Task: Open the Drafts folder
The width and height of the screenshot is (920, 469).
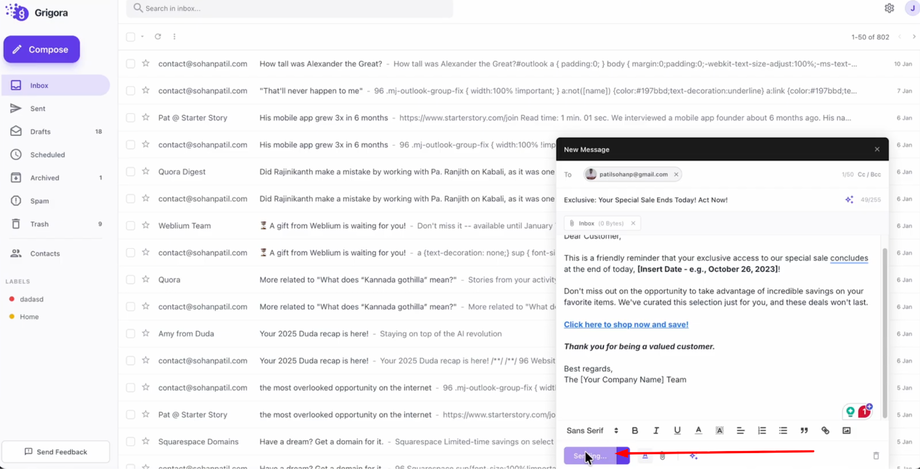Action: click(x=55, y=131)
